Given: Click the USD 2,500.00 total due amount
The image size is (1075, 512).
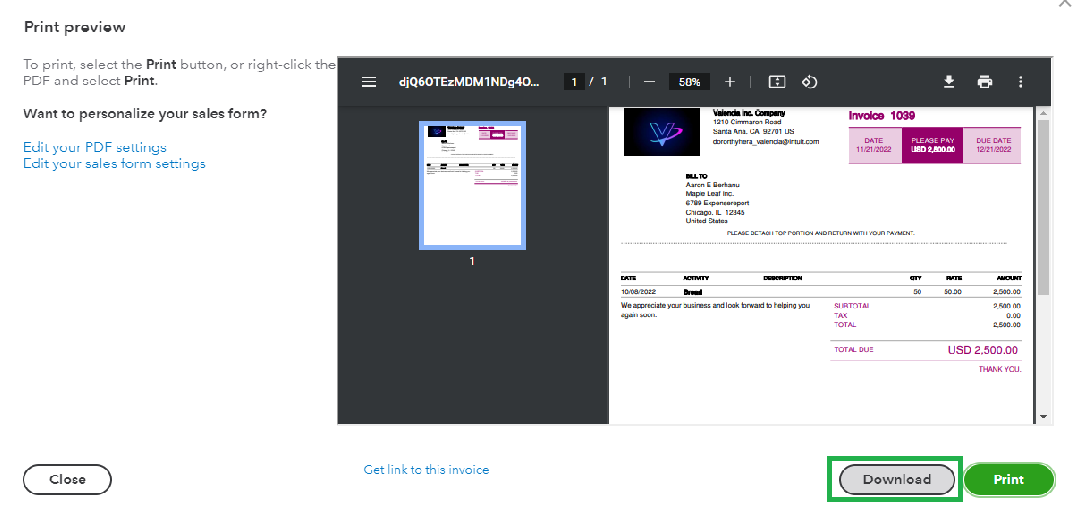Looking at the screenshot, I should pos(982,350).
